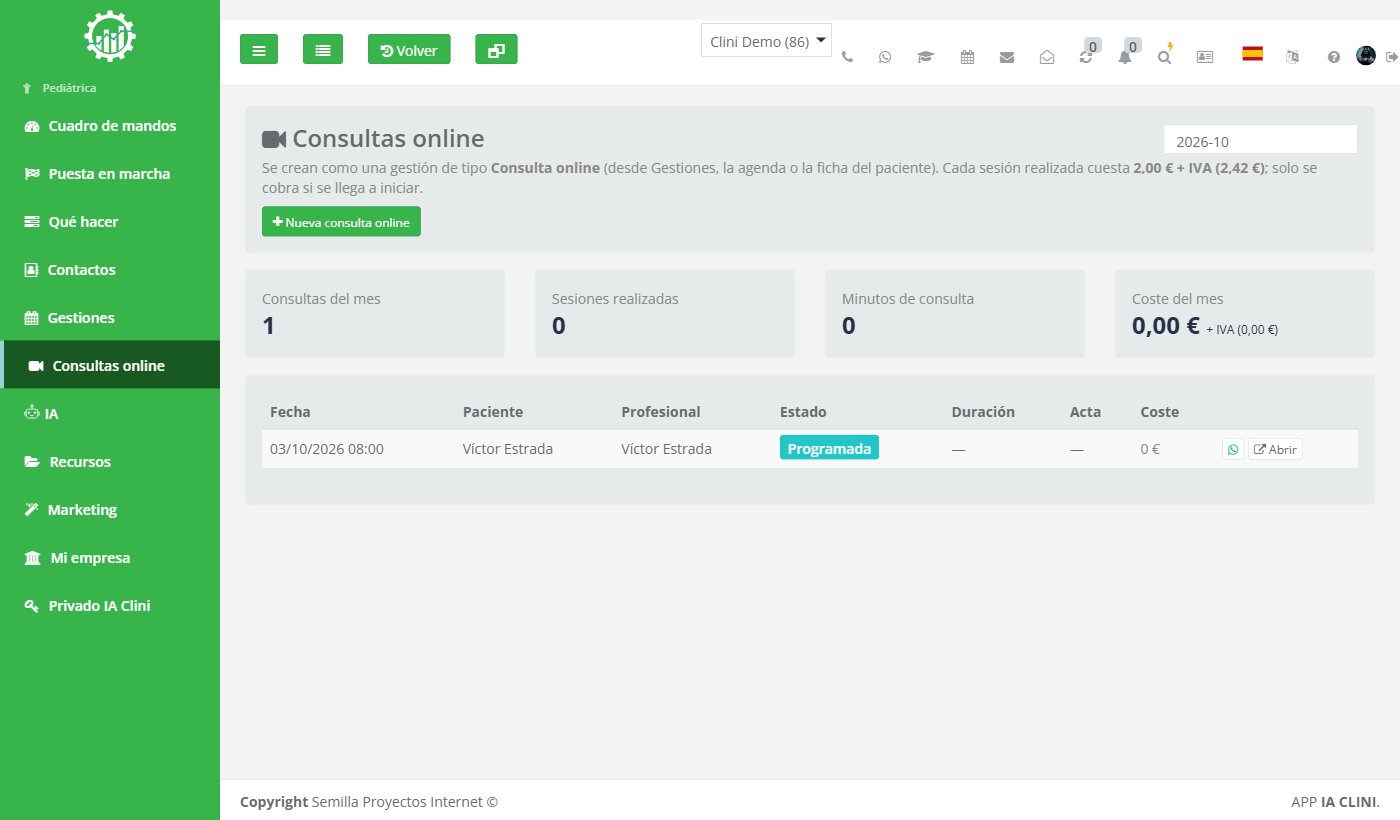
Task: Toggle the sidebar with the hamburger button
Action: point(259,49)
